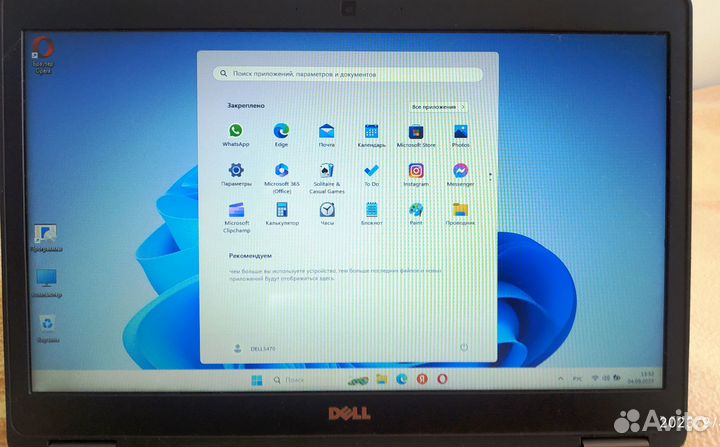720x447 pixels.
Task: Launch Microsoft Store
Action: (x=416, y=136)
